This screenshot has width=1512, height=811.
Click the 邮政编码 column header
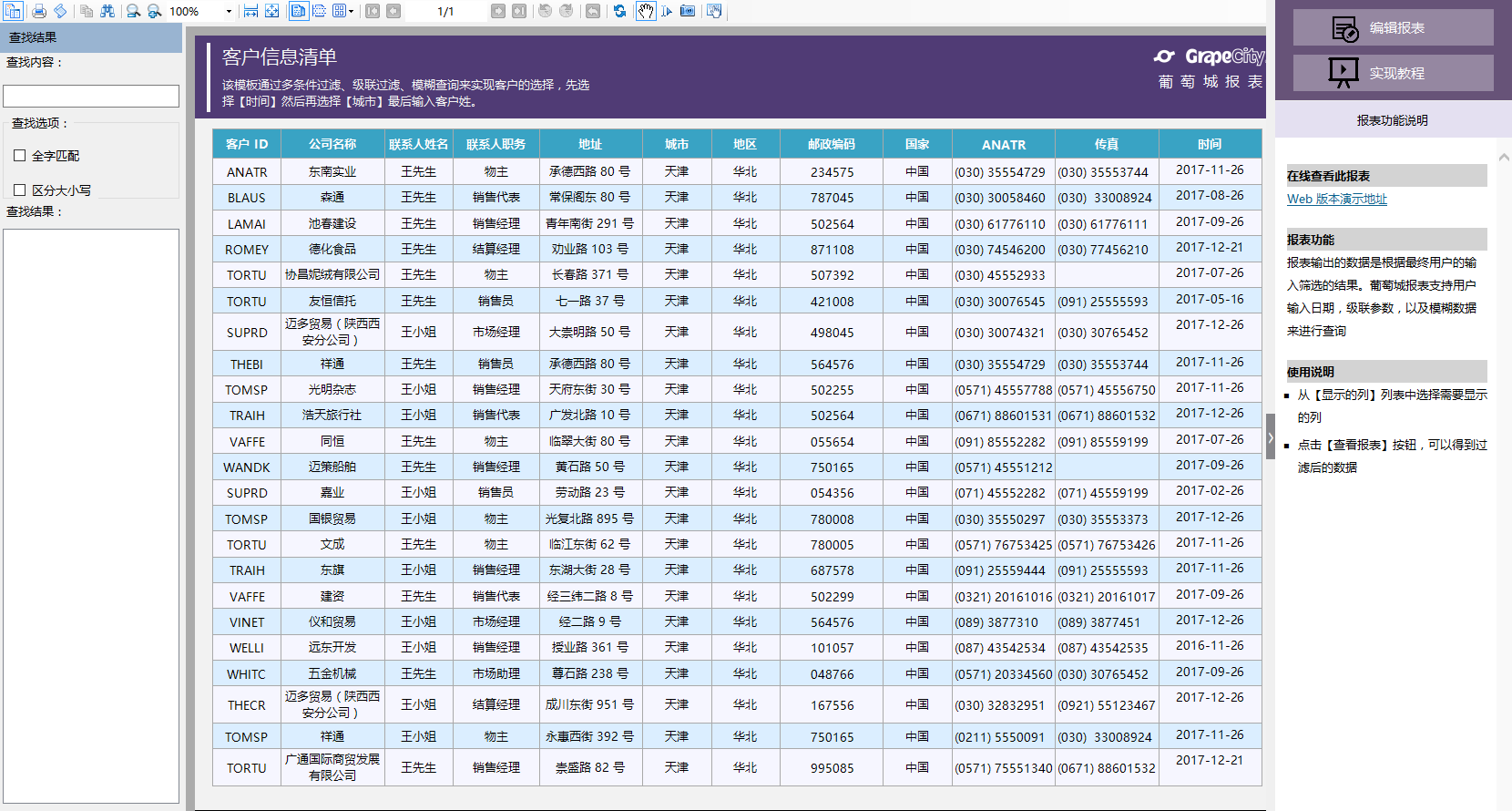[832, 144]
